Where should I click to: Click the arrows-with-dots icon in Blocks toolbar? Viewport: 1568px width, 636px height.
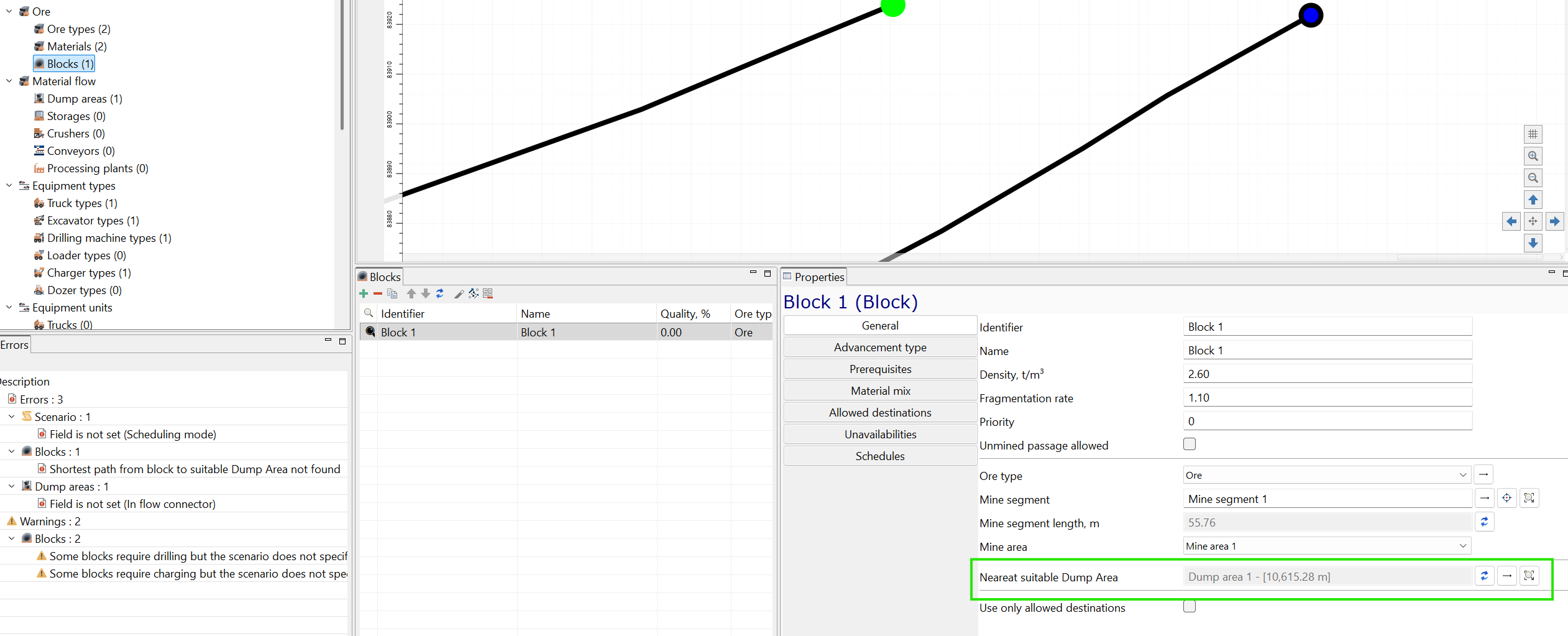click(x=474, y=293)
